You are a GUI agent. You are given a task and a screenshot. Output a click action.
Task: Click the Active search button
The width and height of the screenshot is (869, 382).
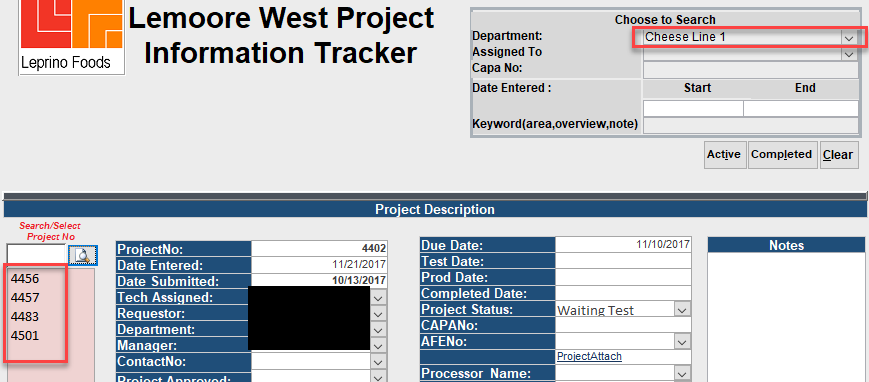click(724, 155)
